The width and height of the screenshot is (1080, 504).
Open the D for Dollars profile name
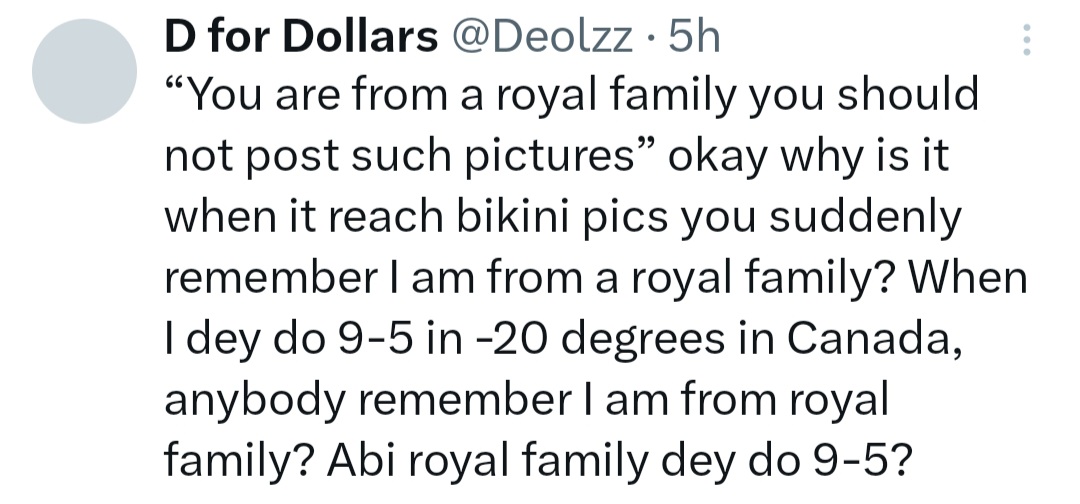pyautogui.click(x=300, y=38)
